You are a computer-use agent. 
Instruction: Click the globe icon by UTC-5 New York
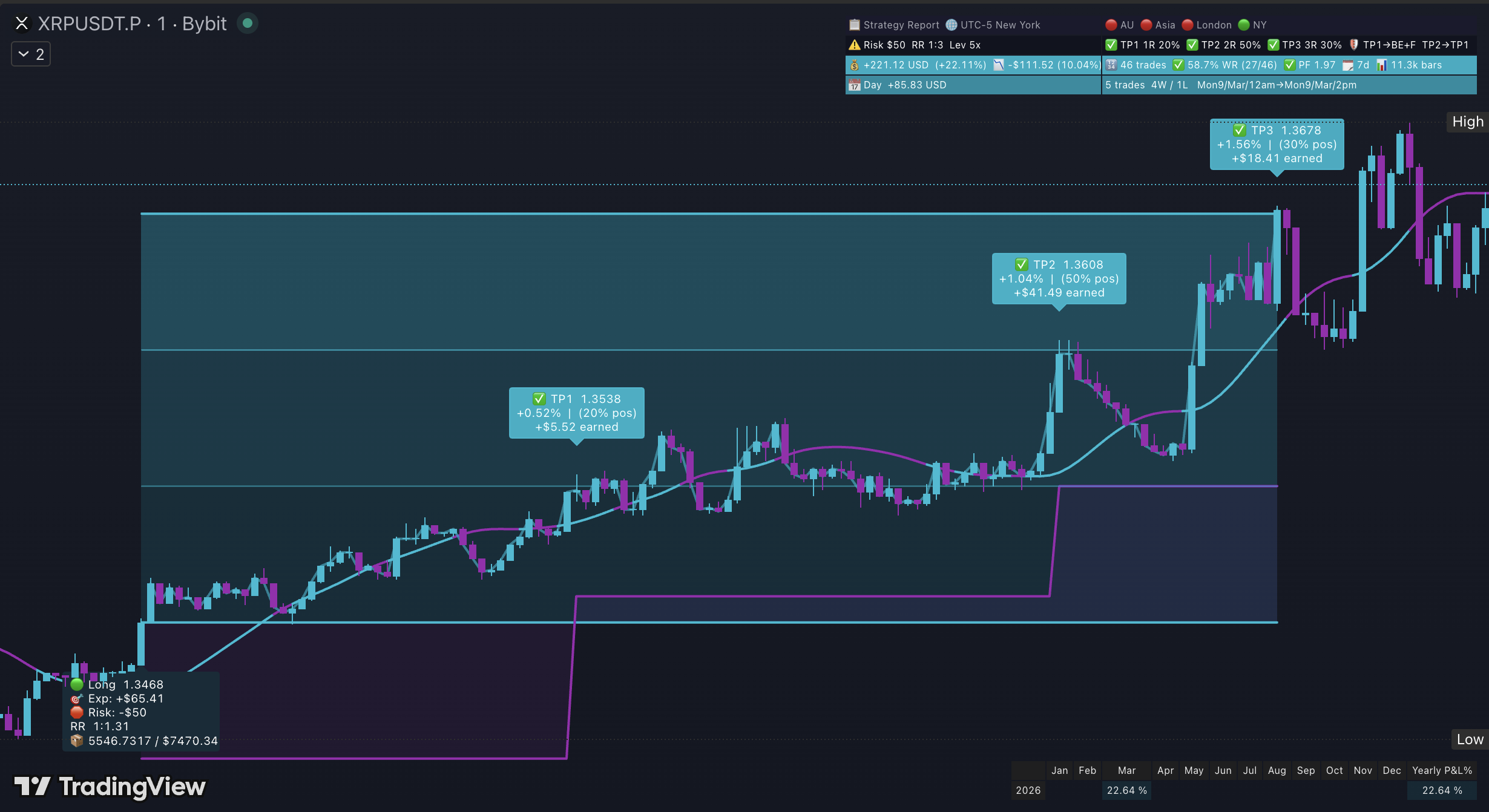[952, 25]
